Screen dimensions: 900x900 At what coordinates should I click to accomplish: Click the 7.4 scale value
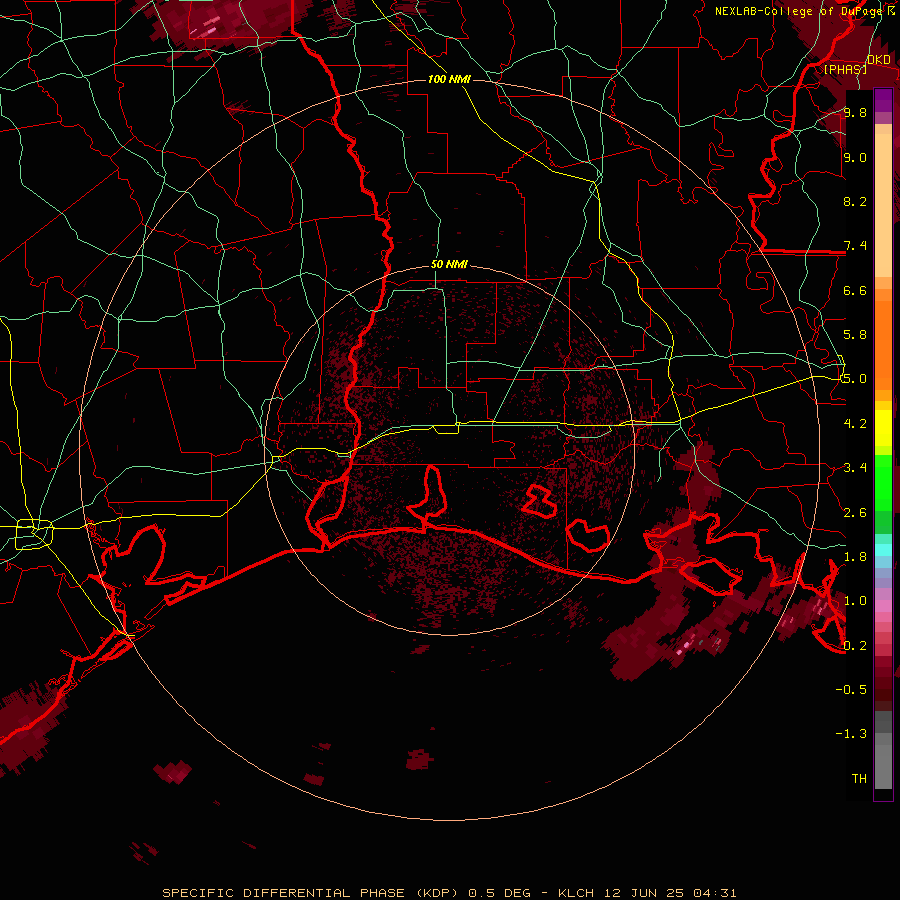[x=855, y=246]
